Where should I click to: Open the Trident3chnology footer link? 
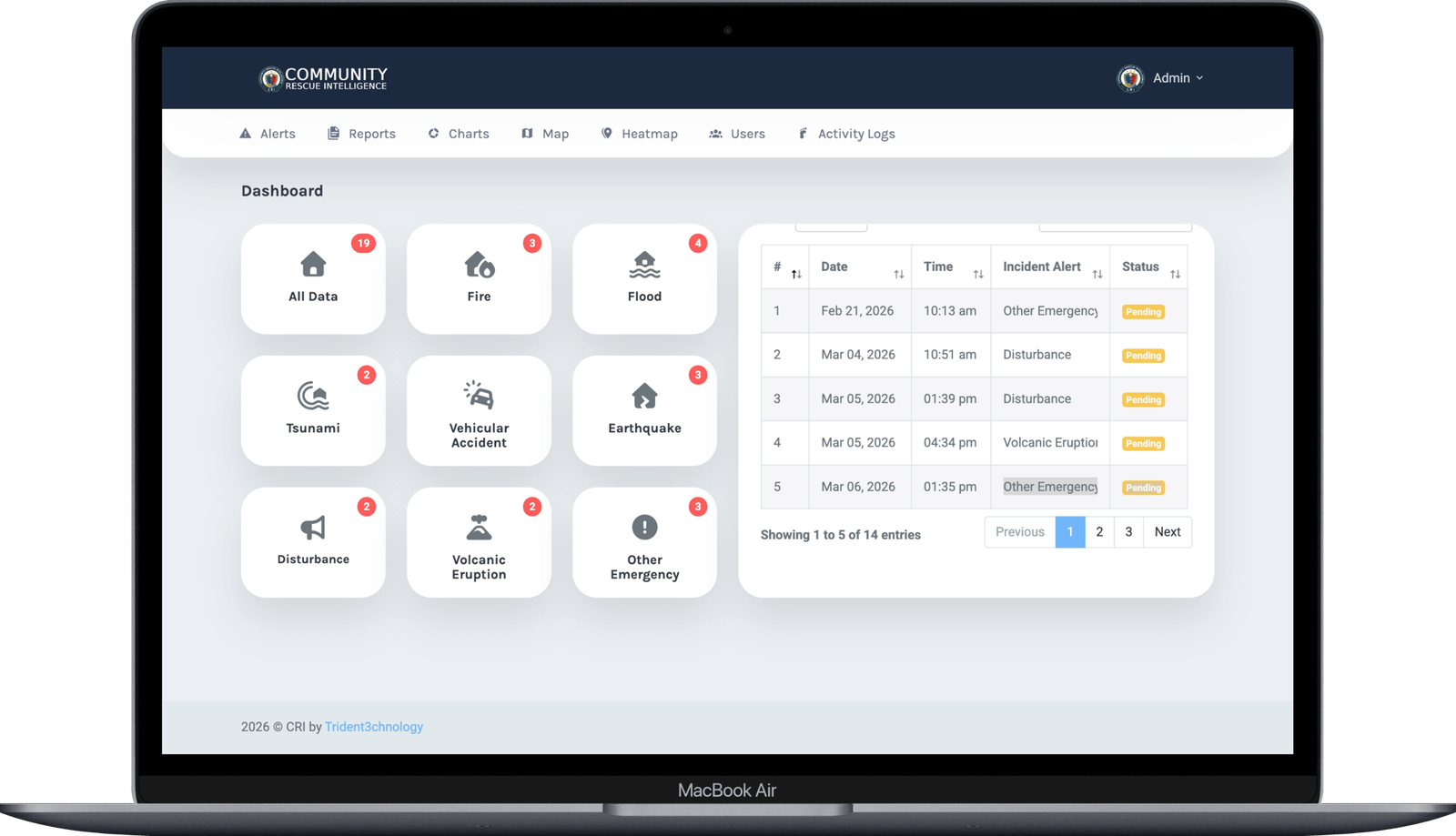point(374,727)
